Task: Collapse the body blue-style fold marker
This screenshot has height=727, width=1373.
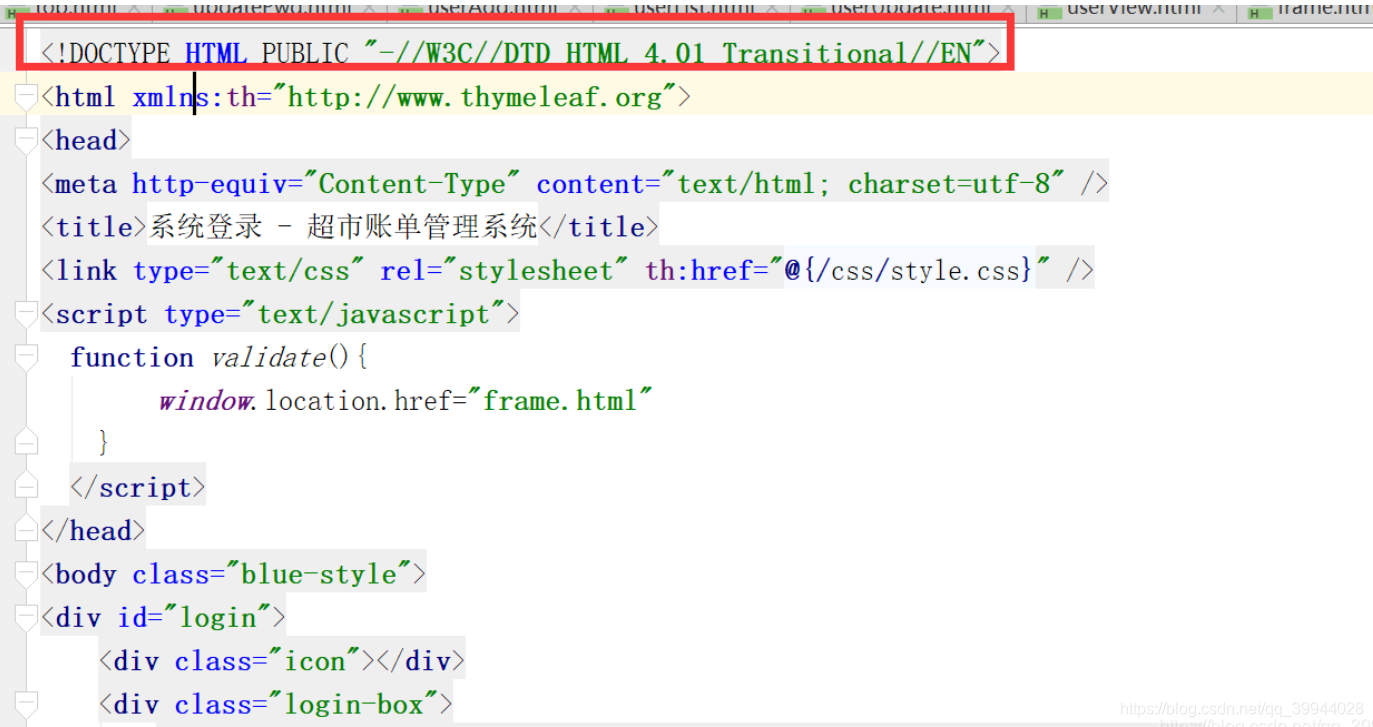Action: click(26, 574)
